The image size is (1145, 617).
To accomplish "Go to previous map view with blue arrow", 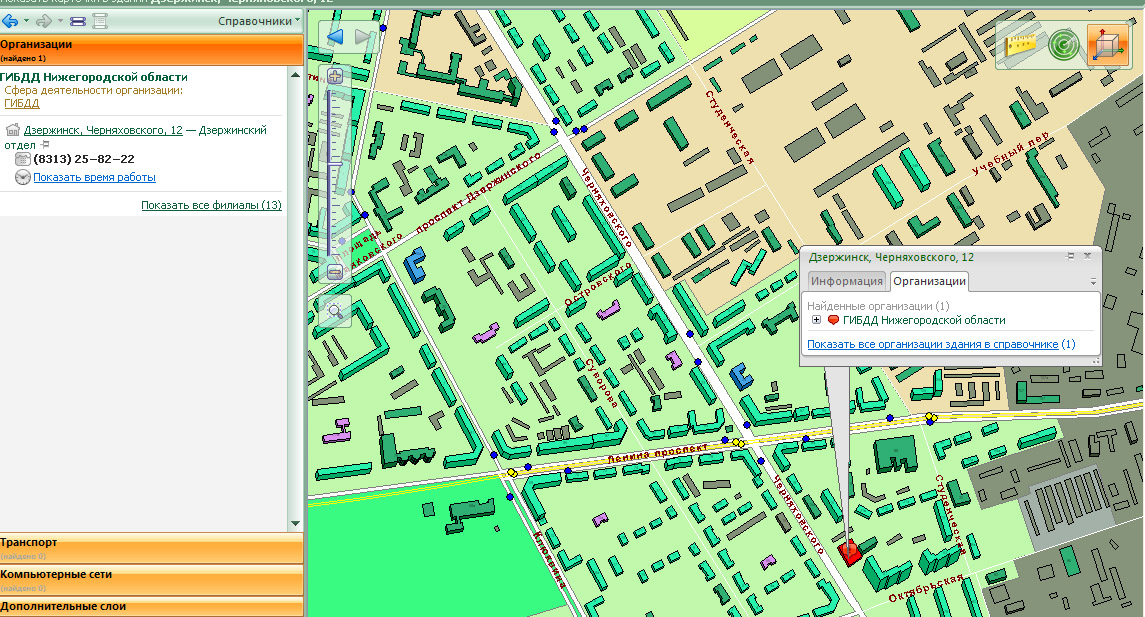I will coord(335,37).
